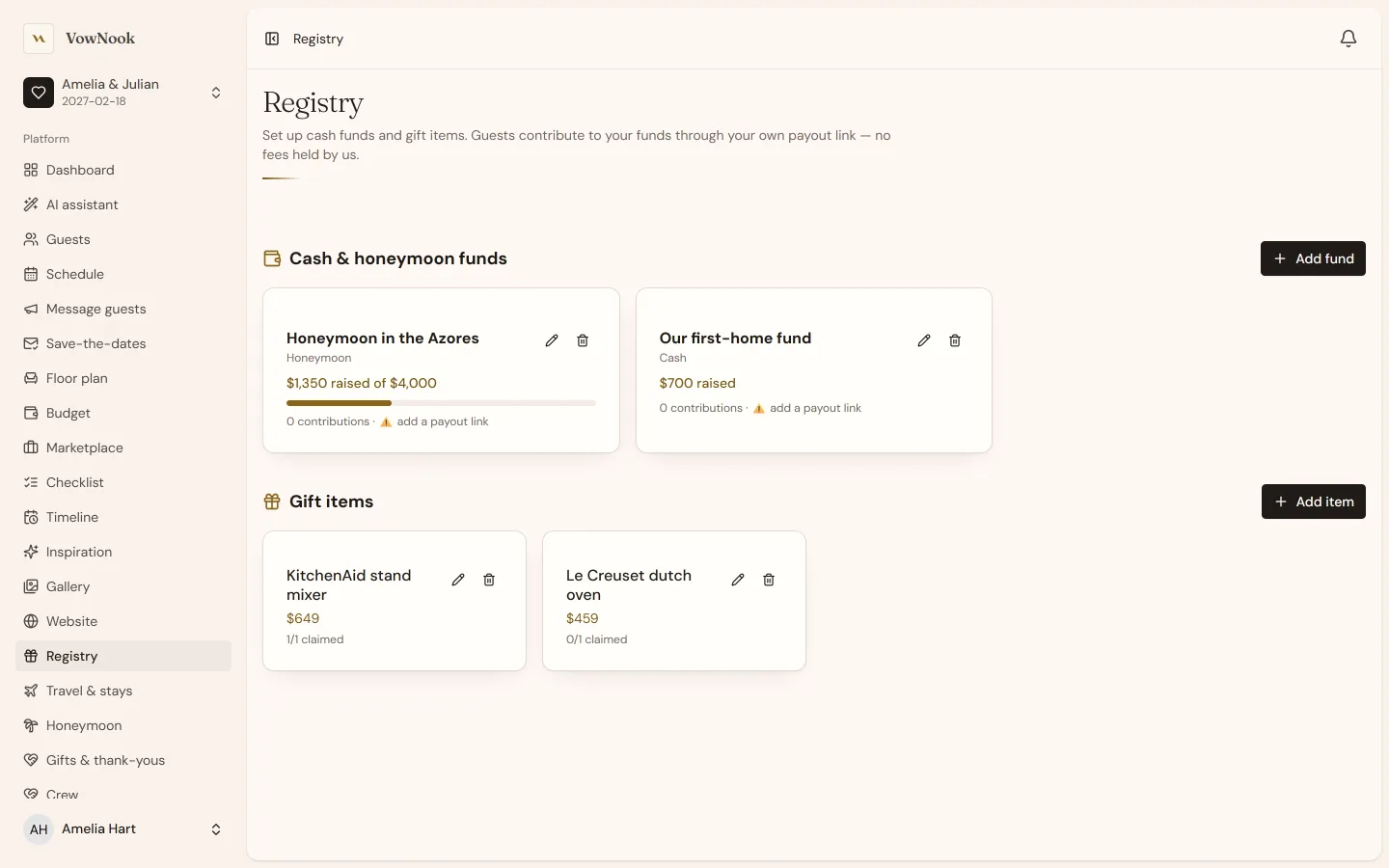Image resolution: width=1389 pixels, height=868 pixels.
Task: Open the Gallery
Action: 123,586
